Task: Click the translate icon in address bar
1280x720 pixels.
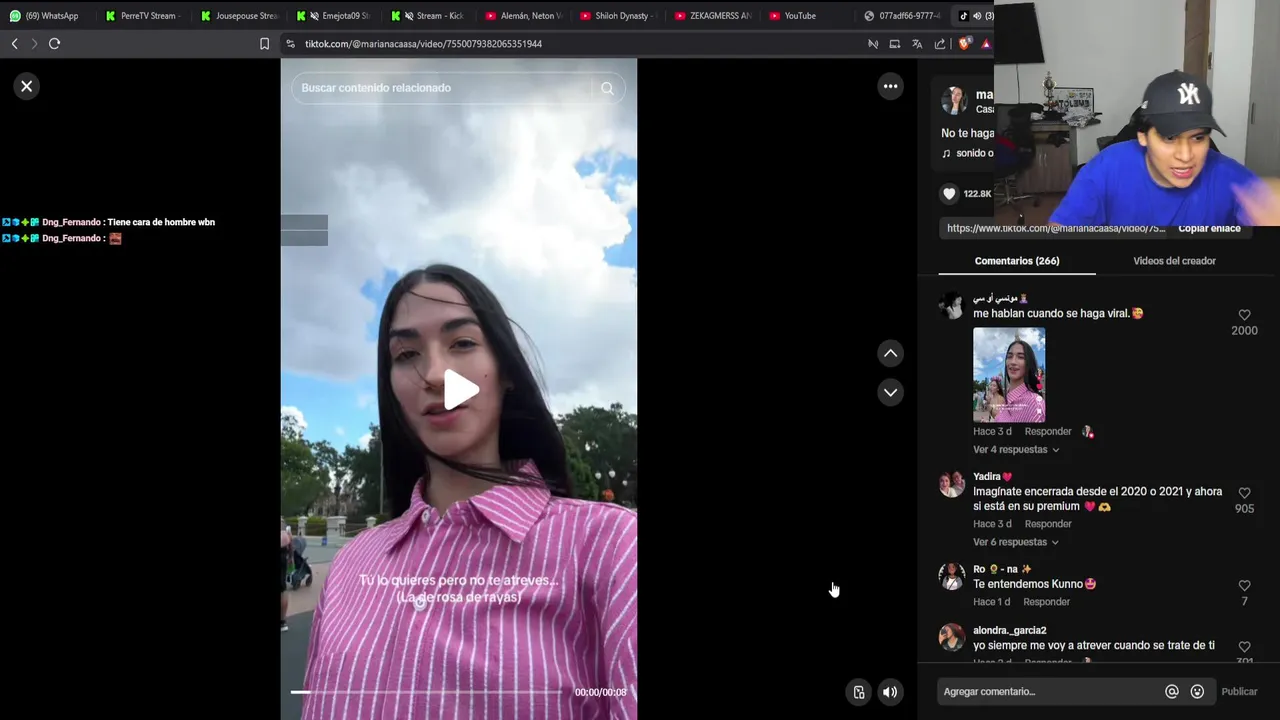Action: [917, 44]
